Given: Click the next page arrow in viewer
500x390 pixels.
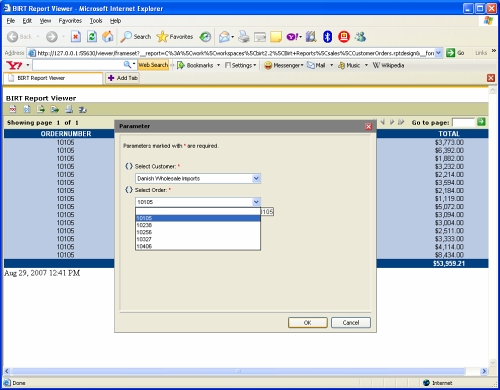Looking at the screenshot, I should [x=392, y=122].
